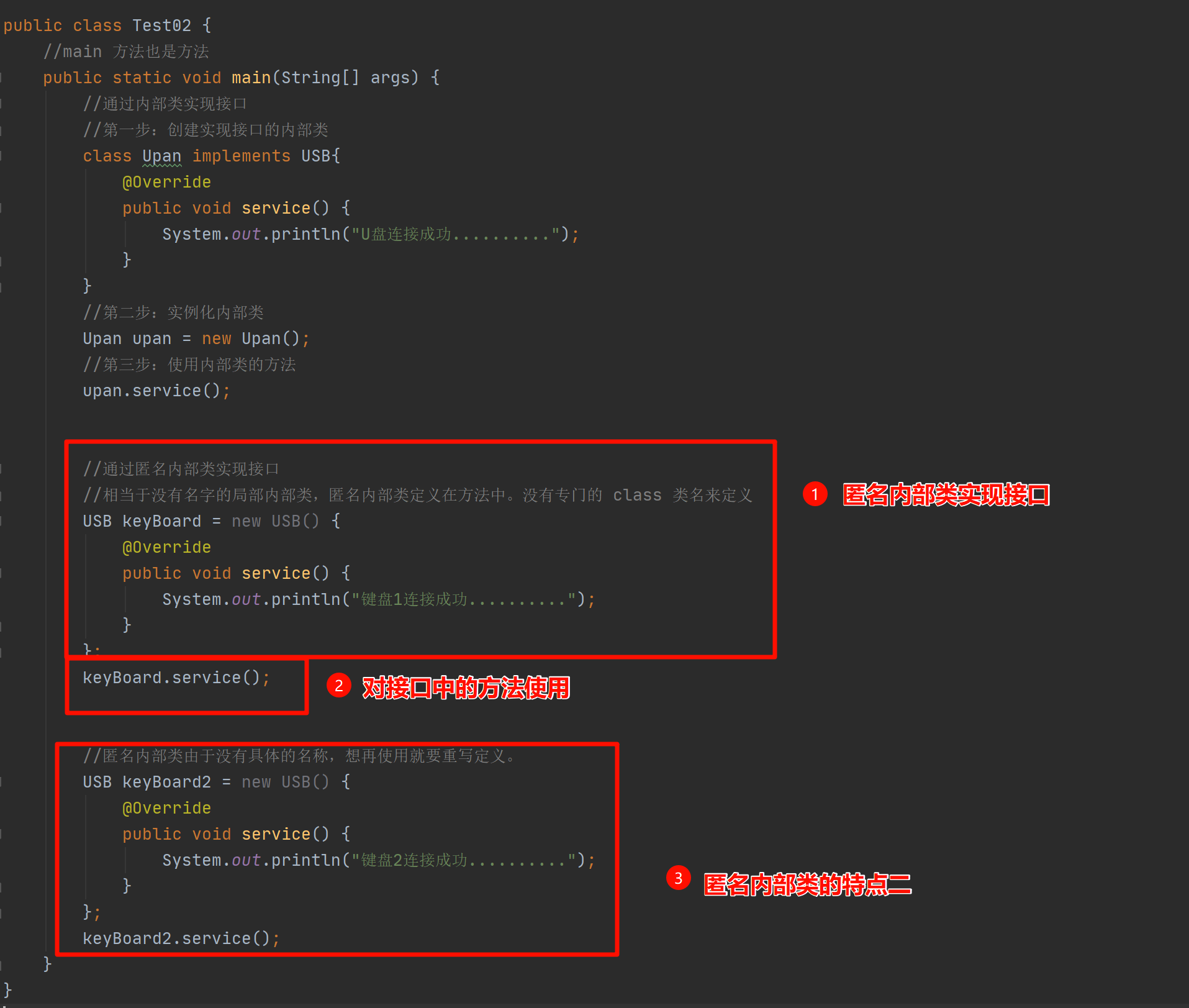Click the string "U盘连接成功.........."
This screenshot has width=1189, height=1008.
(x=456, y=234)
